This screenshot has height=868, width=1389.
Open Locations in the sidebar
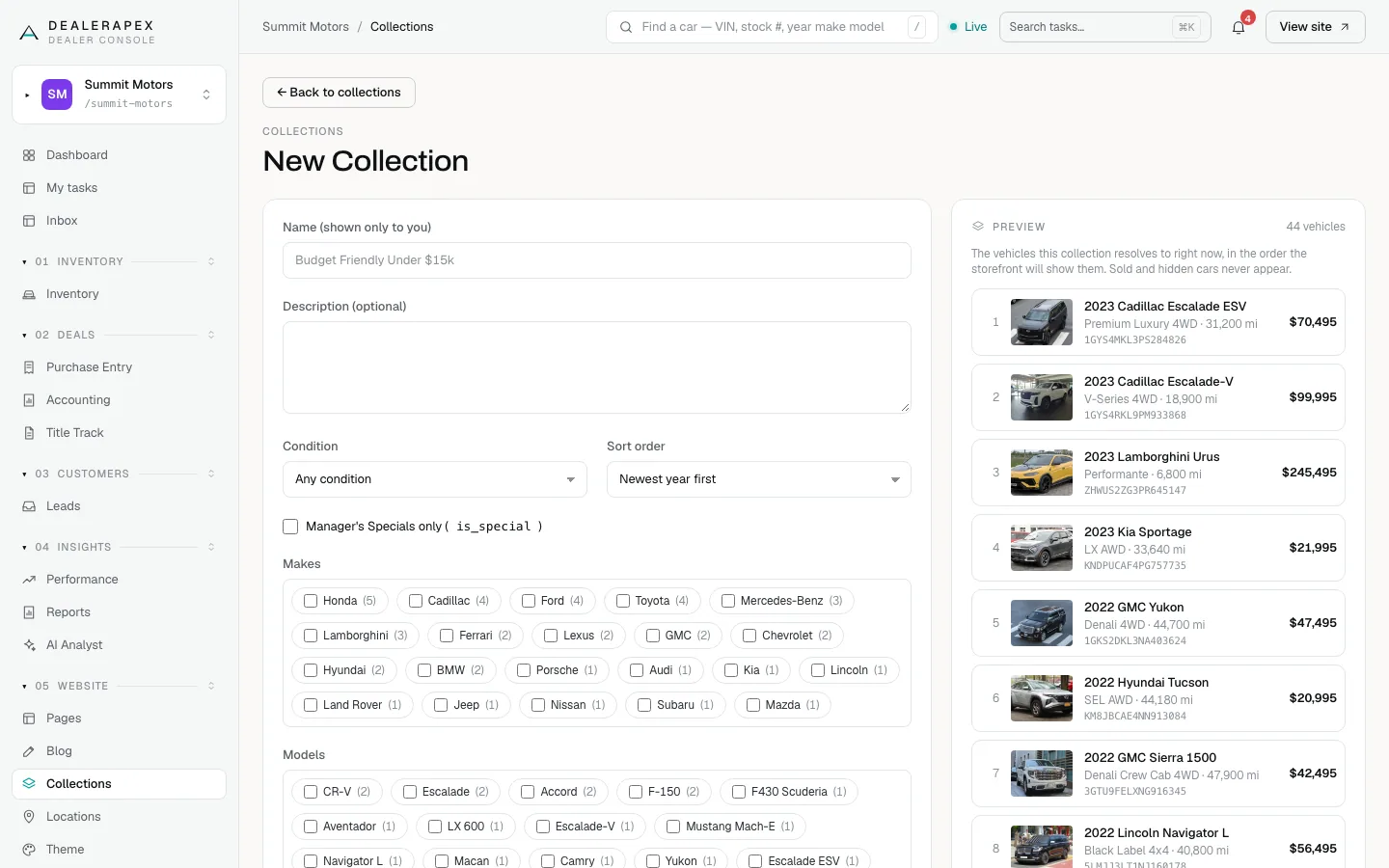(119, 817)
